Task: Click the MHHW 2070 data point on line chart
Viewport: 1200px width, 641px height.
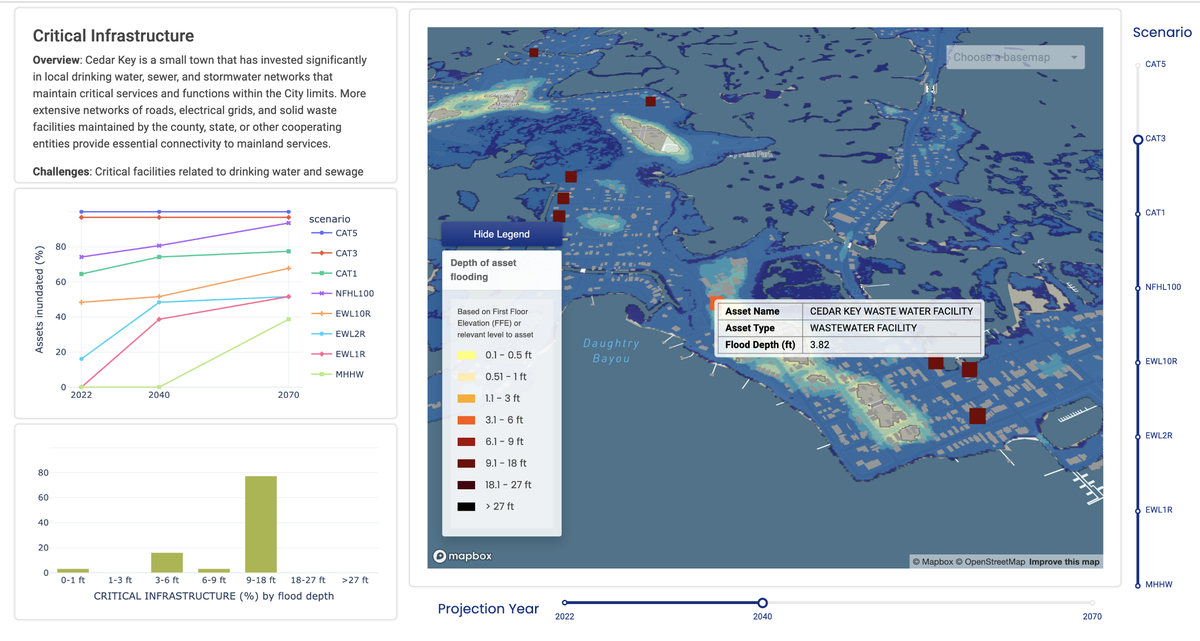Action: (x=288, y=319)
